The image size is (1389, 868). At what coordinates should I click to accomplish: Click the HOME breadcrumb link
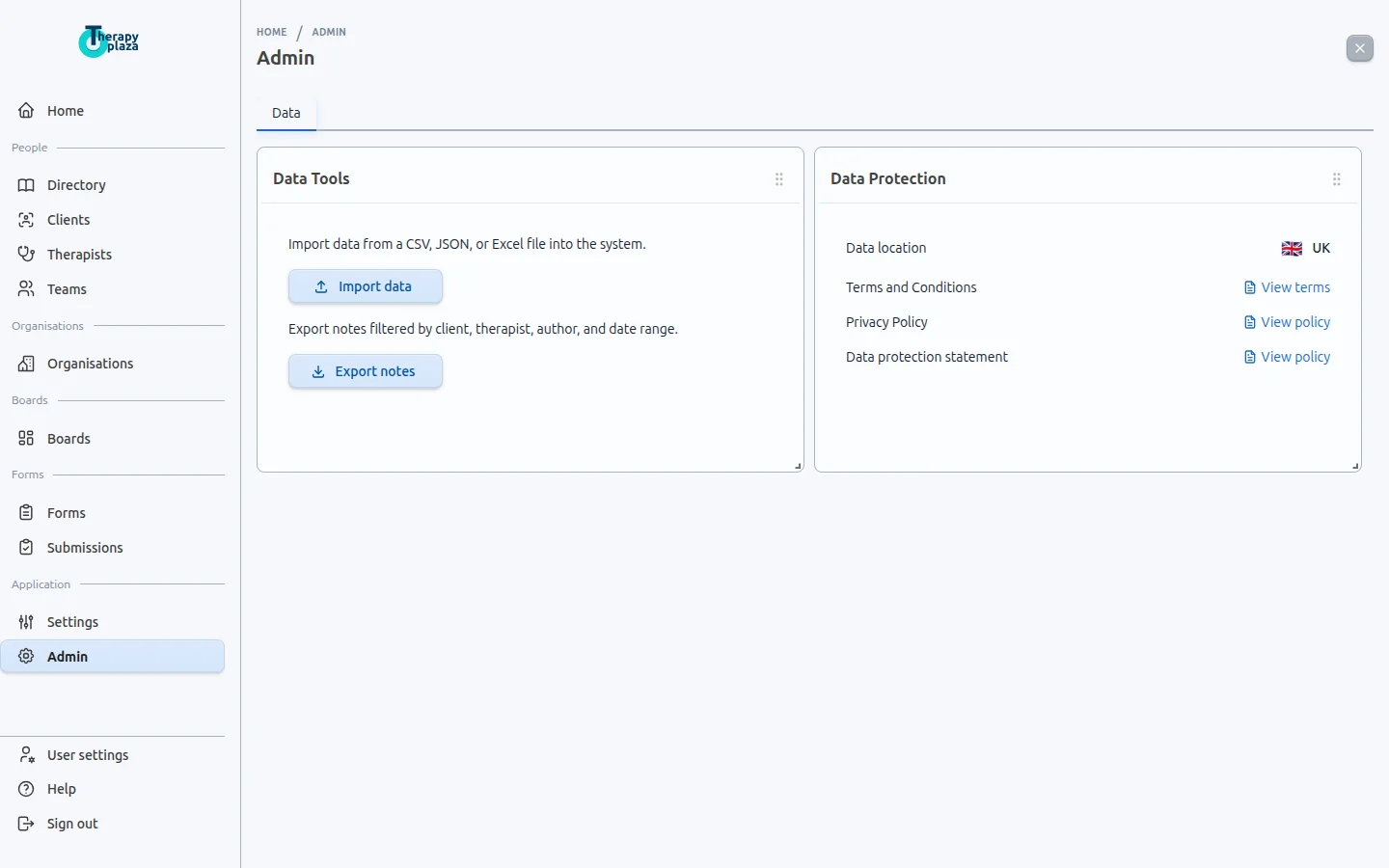click(x=272, y=32)
